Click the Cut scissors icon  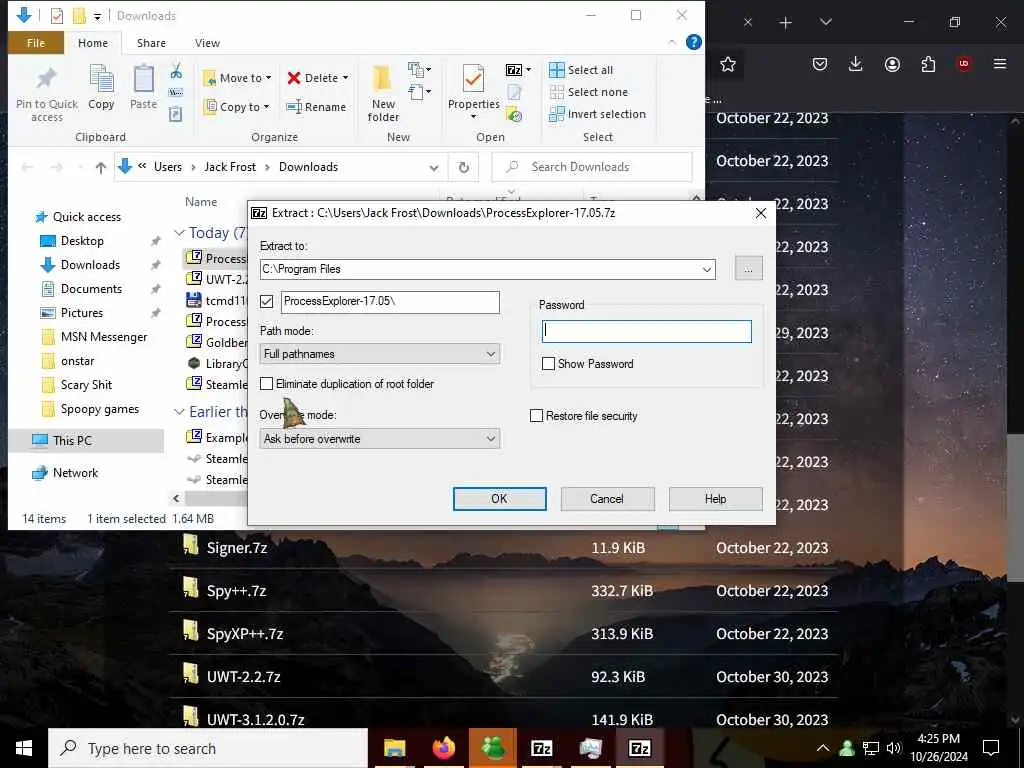(x=176, y=71)
